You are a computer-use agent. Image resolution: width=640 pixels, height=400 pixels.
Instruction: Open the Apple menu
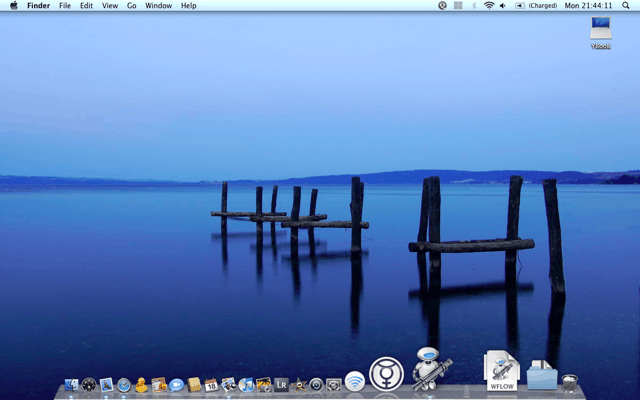[x=14, y=6]
